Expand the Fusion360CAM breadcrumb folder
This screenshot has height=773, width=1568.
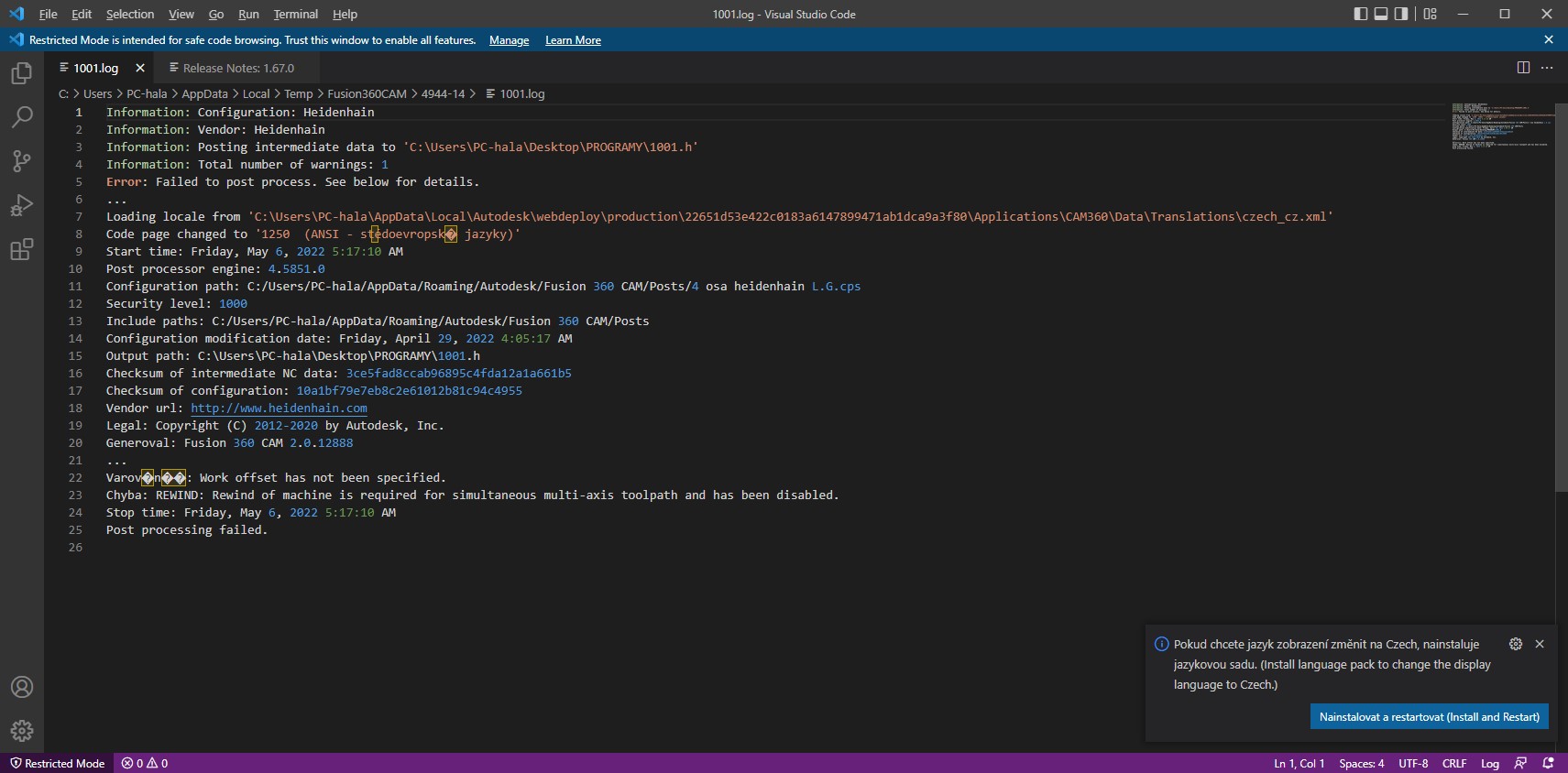[367, 93]
